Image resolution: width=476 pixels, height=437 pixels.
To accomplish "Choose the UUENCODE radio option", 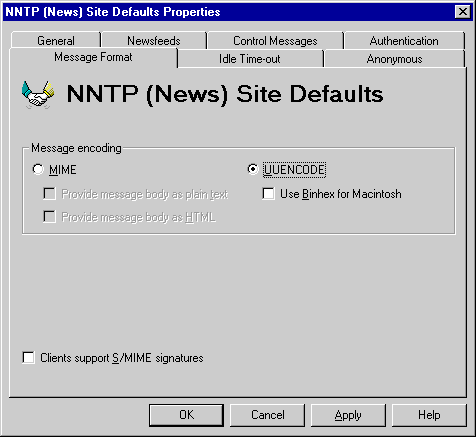I will [x=253, y=169].
